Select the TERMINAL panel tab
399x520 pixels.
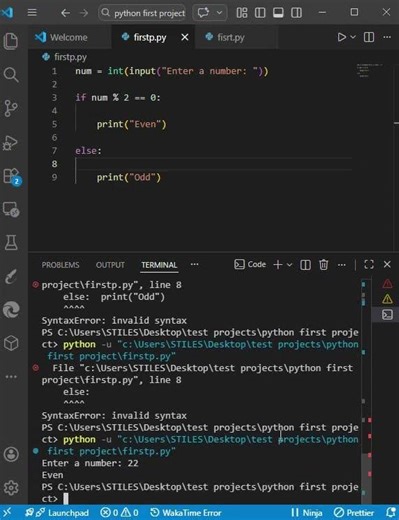point(159,265)
